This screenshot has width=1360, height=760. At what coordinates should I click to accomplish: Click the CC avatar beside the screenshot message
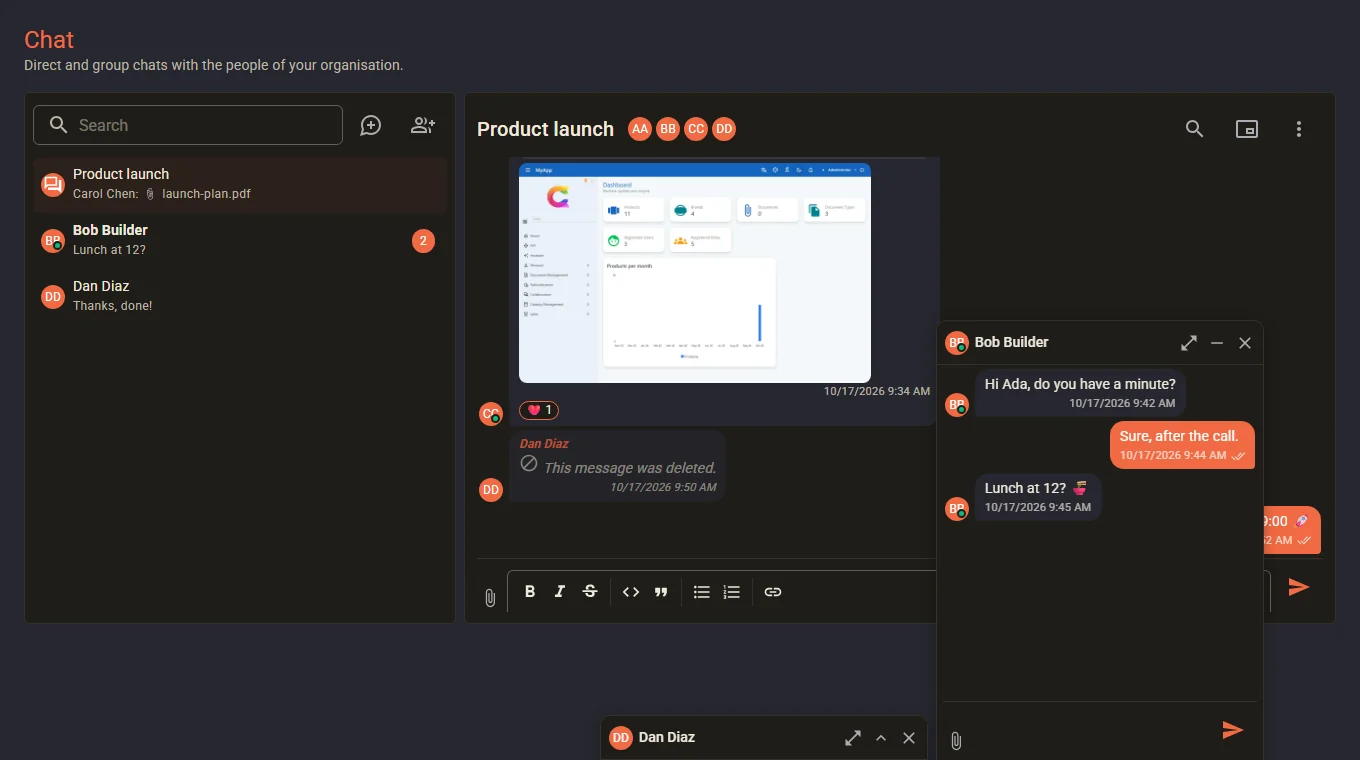coord(491,414)
